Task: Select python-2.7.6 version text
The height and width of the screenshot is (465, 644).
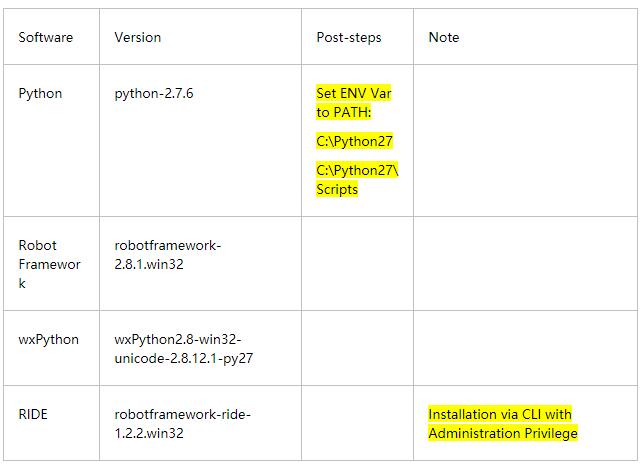Action: [154, 94]
